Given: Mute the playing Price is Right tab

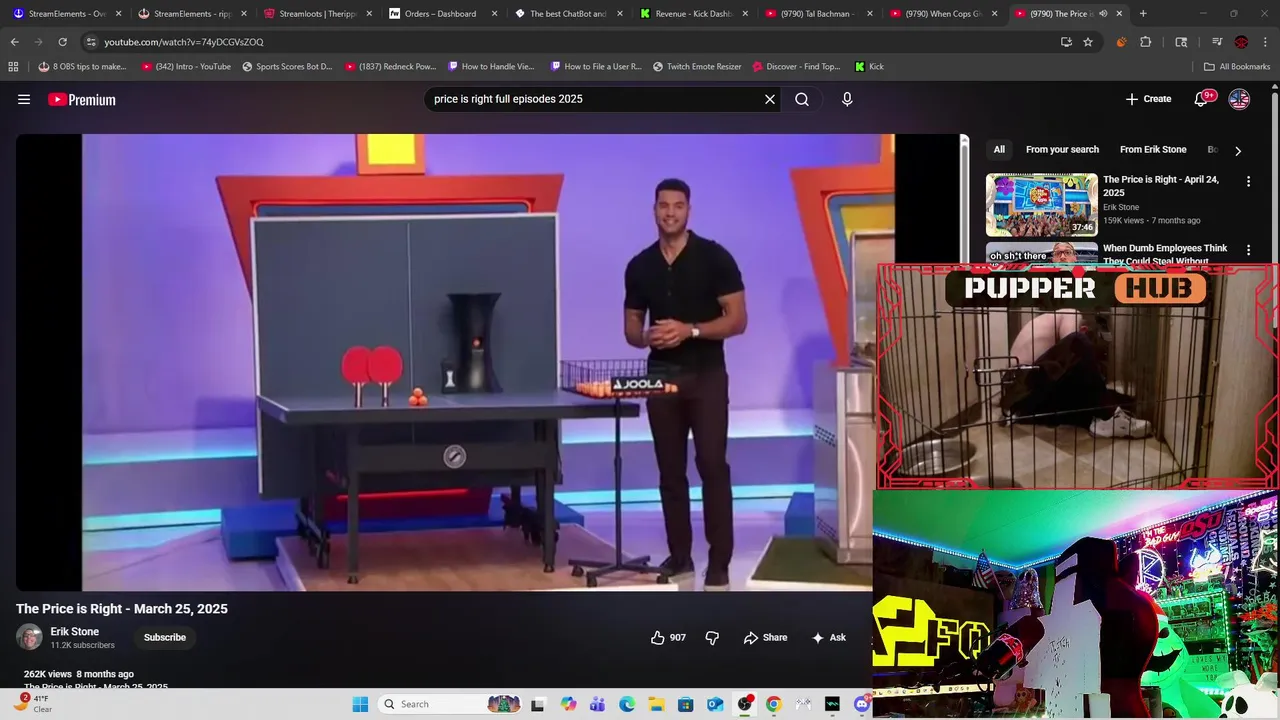Looking at the screenshot, I should pyautogui.click(x=1103, y=14).
